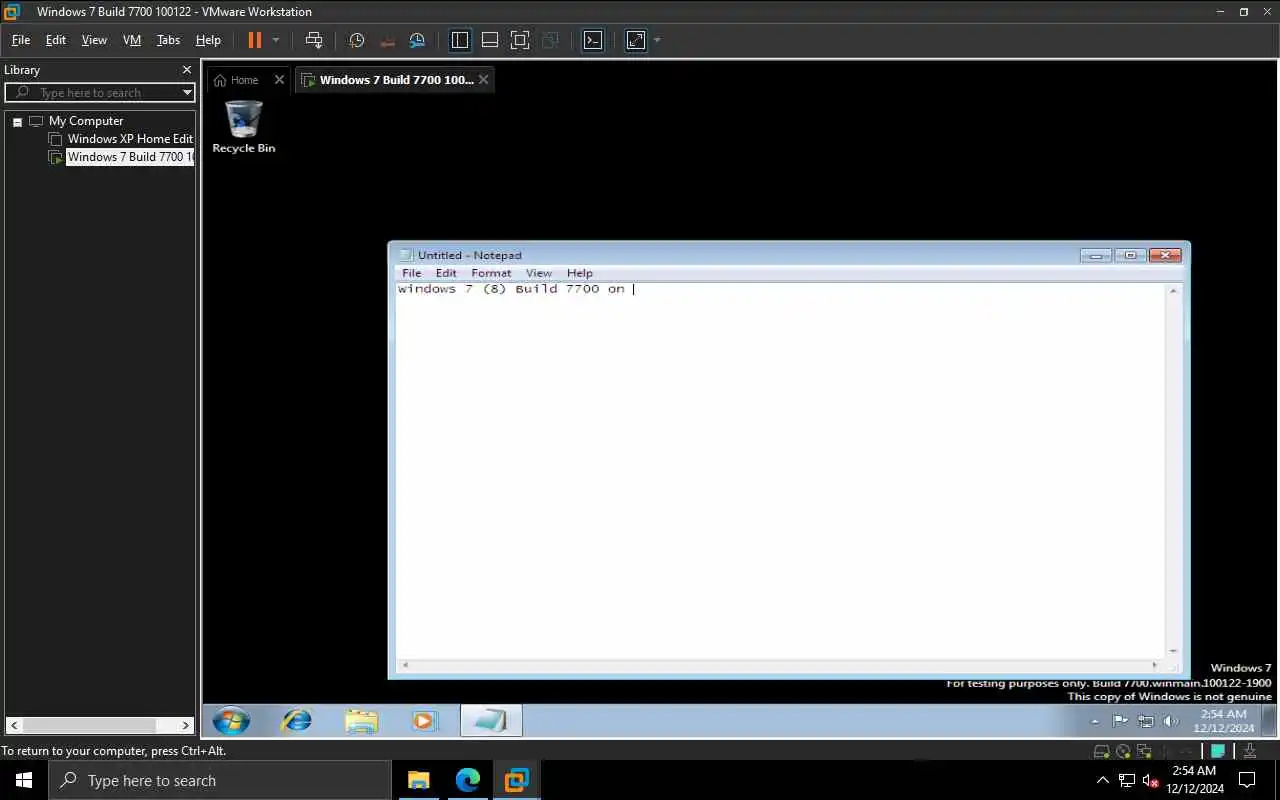Click the VMware hard disk status icon
This screenshot has height=800, width=1280.
coord(1101,751)
